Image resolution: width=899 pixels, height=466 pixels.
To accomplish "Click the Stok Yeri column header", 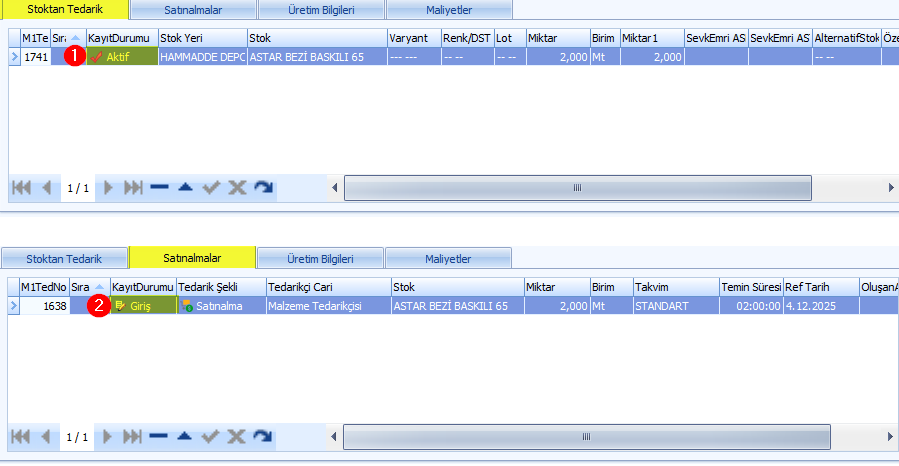I will pyautogui.click(x=201, y=38).
